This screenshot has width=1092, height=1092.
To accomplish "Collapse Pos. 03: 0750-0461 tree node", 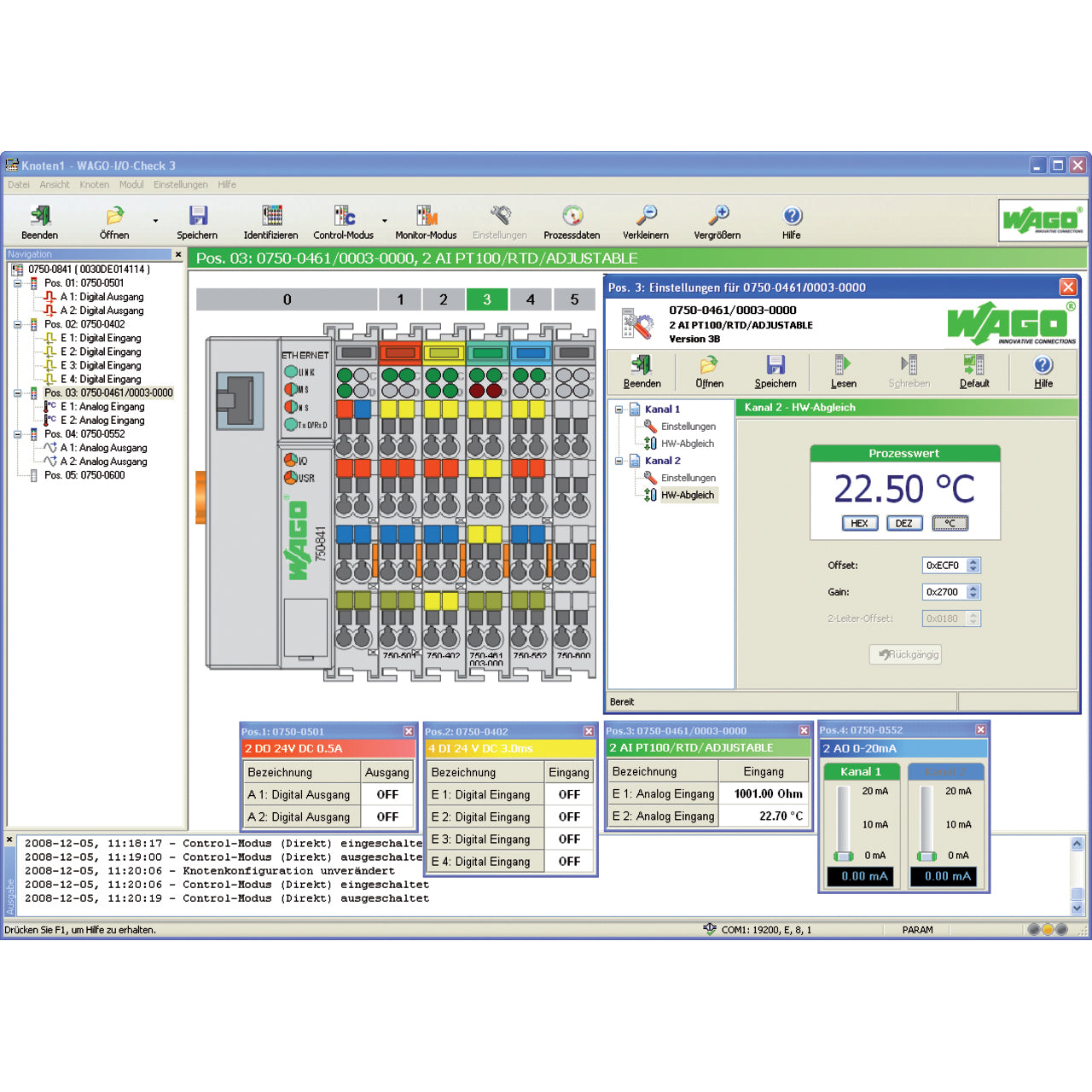I will (17, 393).
